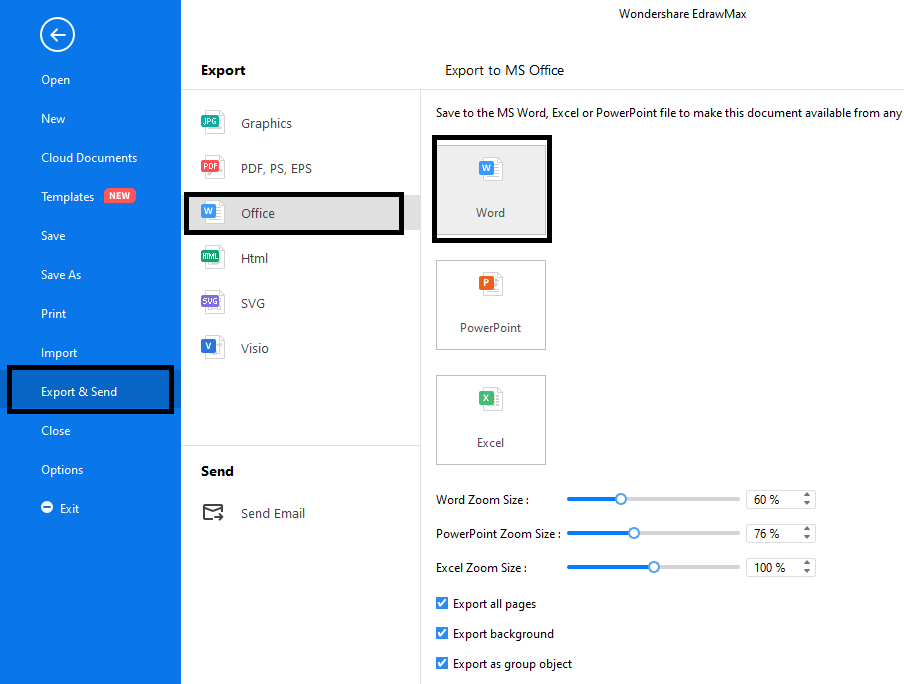This screenshot has width=904, height=684.
Task: Click the JPG Graphics export icon
Action: [212, 122]
